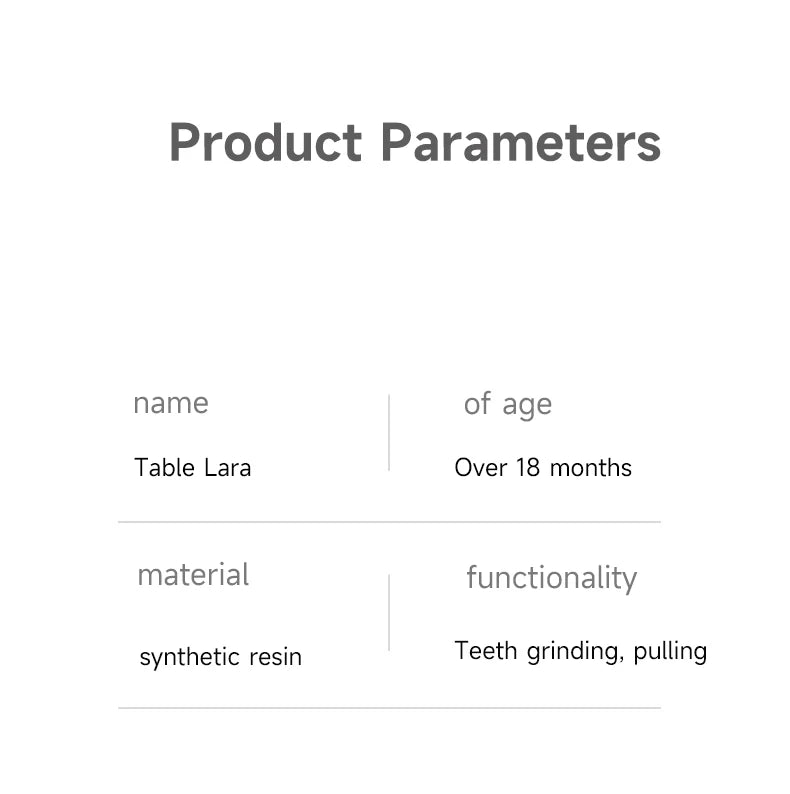Click vertical divider between name and age
790x794 pixels.
(x=389, y=432)
